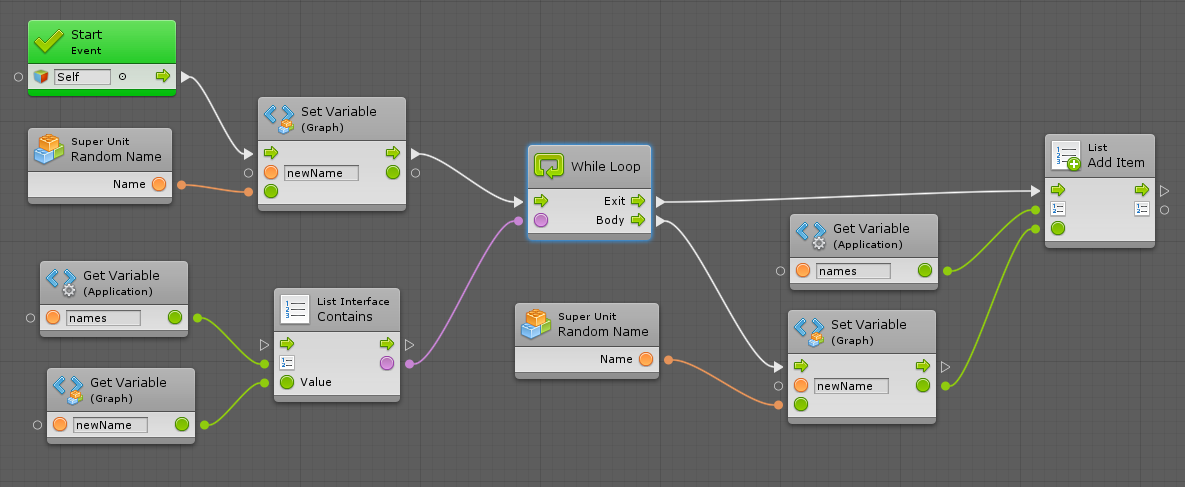This screenshot has height=487, width=1185.
Task: Click the green checkmark Start event icon
Action: (49, 41)
